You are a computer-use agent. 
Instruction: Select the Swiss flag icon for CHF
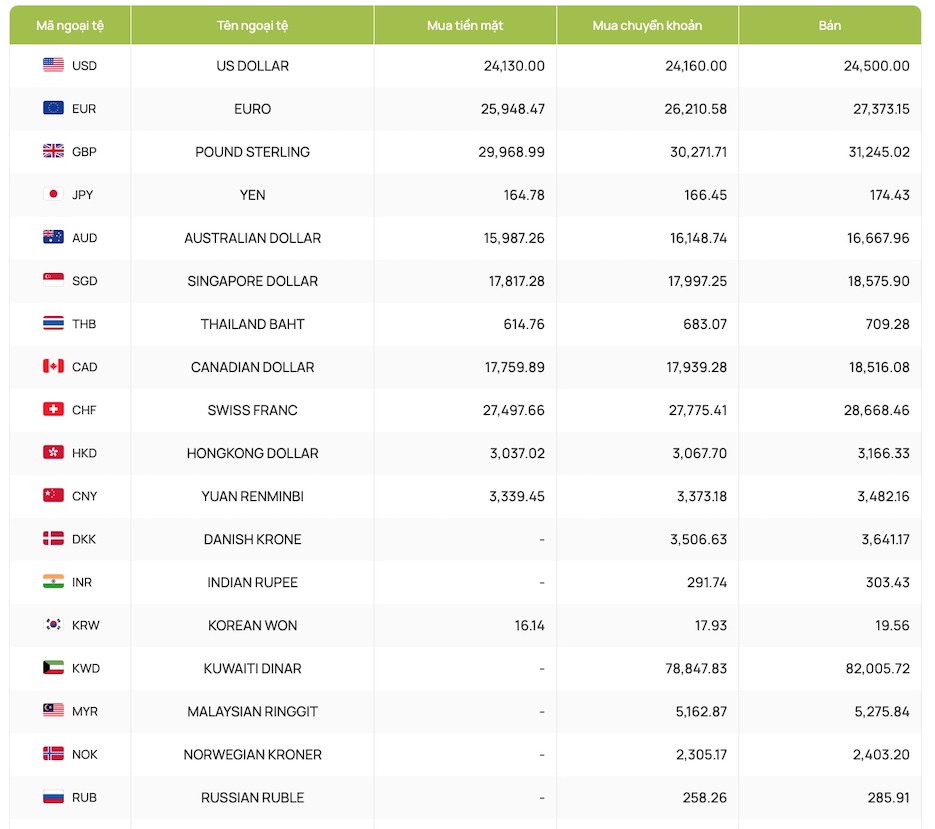53,409
